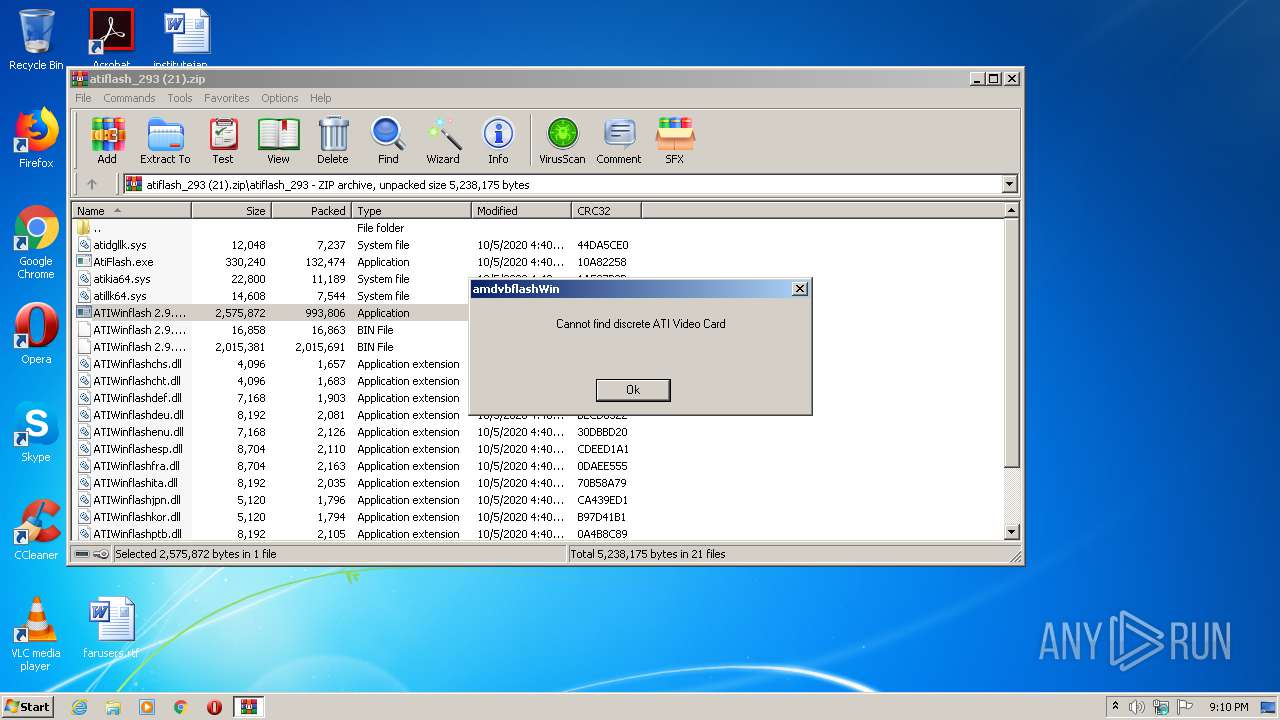Run VirusScan on the archive
Screen dimensions: 1280x720
tap(562, 141)
